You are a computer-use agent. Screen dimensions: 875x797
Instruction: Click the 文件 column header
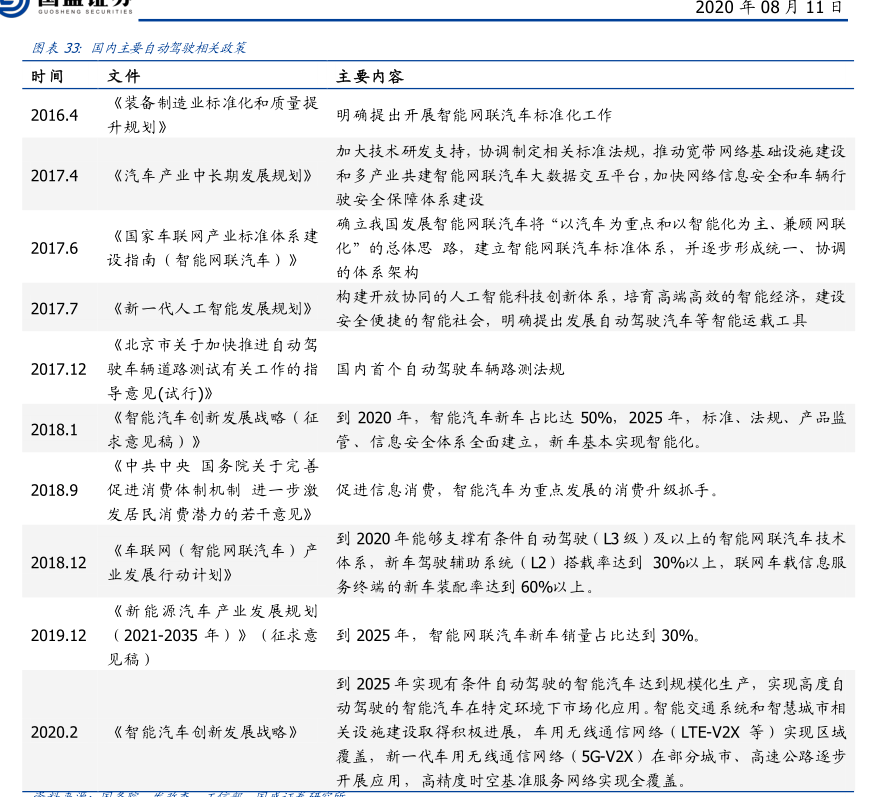pyautogui.click(x=124, y=76)
